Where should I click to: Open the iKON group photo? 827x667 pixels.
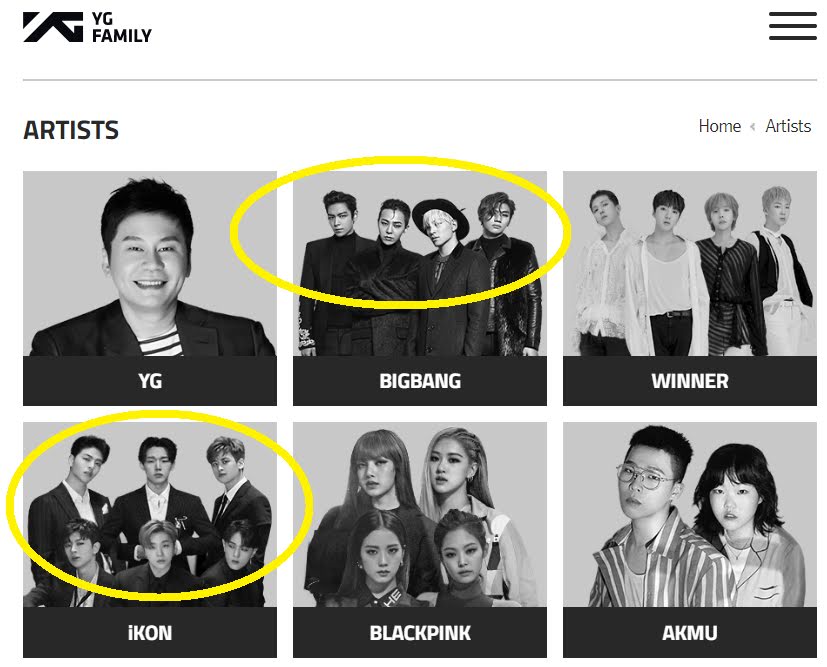tap(150, 515)
